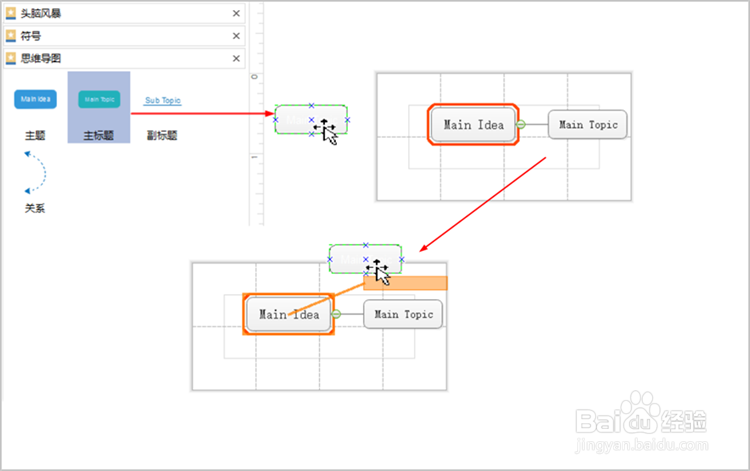Click the 头脑风暴 library icon
Image resolution: width=750 pixels, height=471 pixels.
point(11,13)
